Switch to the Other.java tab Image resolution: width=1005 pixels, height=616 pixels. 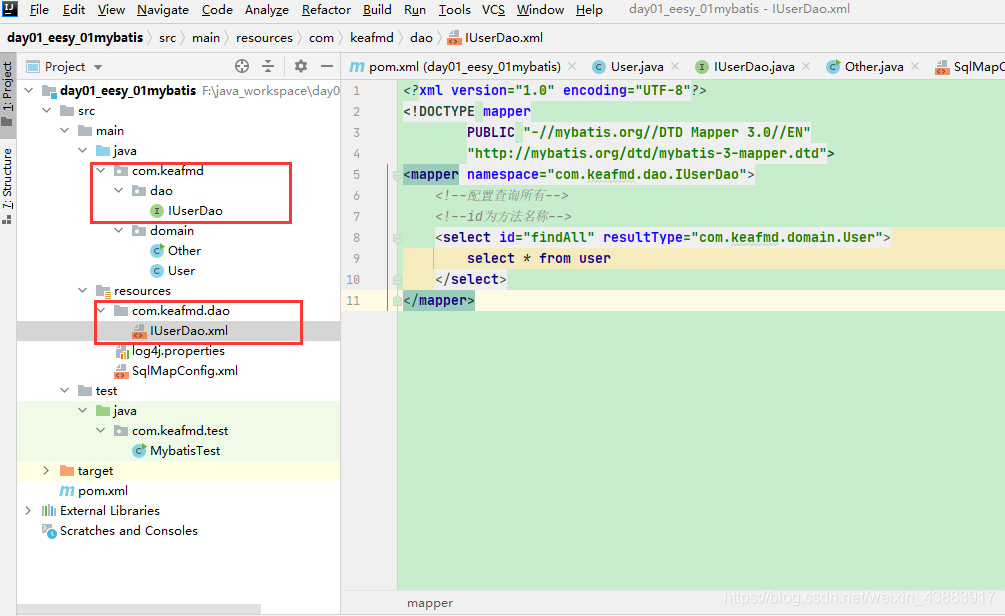pyautogui.click(x=874, y=67)
